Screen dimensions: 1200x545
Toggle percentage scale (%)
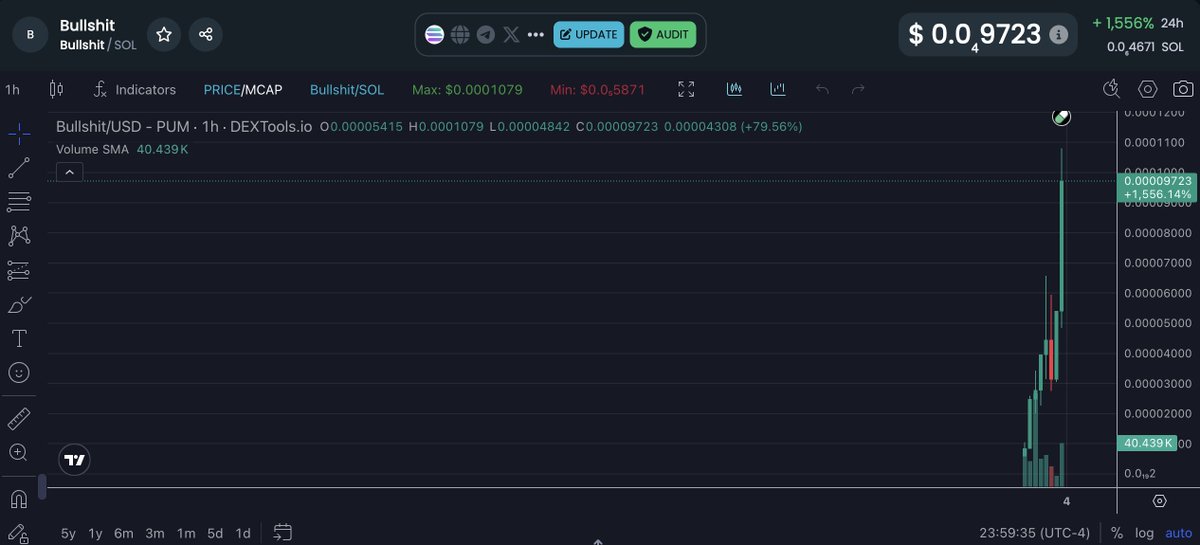click(x=1116, y=533)
